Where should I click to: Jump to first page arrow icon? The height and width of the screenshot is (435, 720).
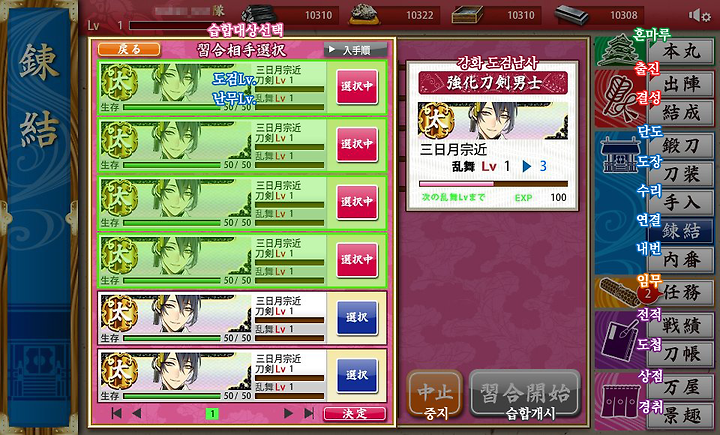117,413
